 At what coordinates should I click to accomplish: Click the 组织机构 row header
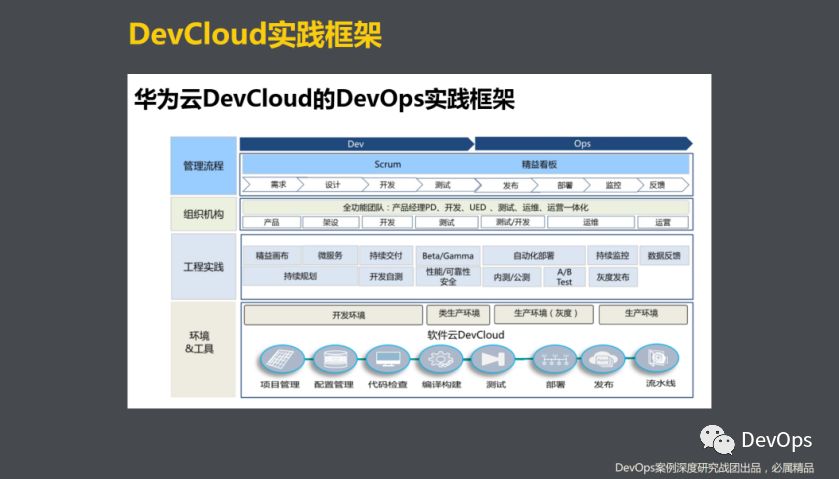coord(203,214)
